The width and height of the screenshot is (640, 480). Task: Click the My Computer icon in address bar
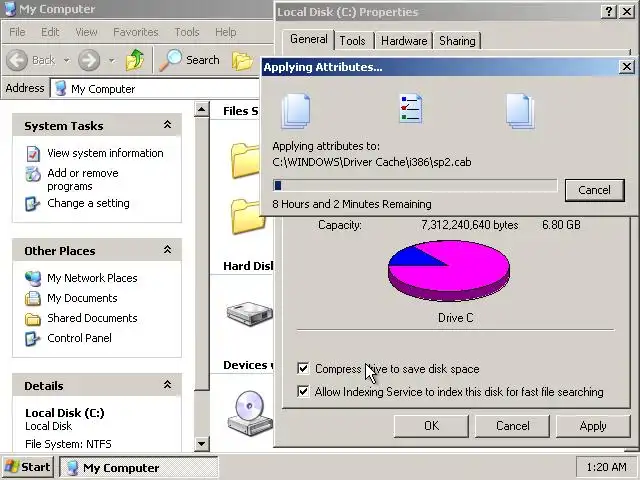[61, 89]
